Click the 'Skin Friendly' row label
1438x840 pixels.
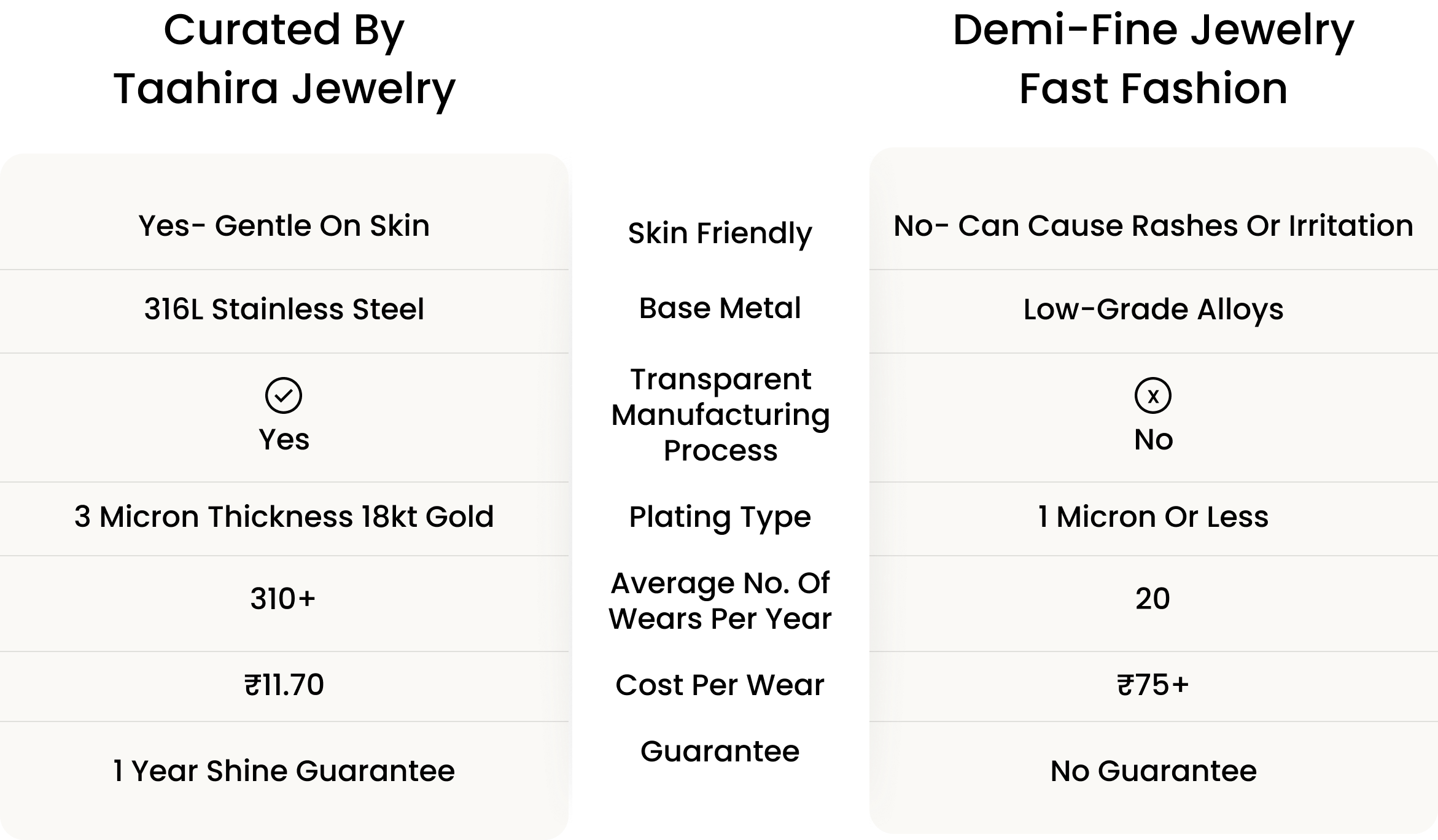(x=720, y=233)
